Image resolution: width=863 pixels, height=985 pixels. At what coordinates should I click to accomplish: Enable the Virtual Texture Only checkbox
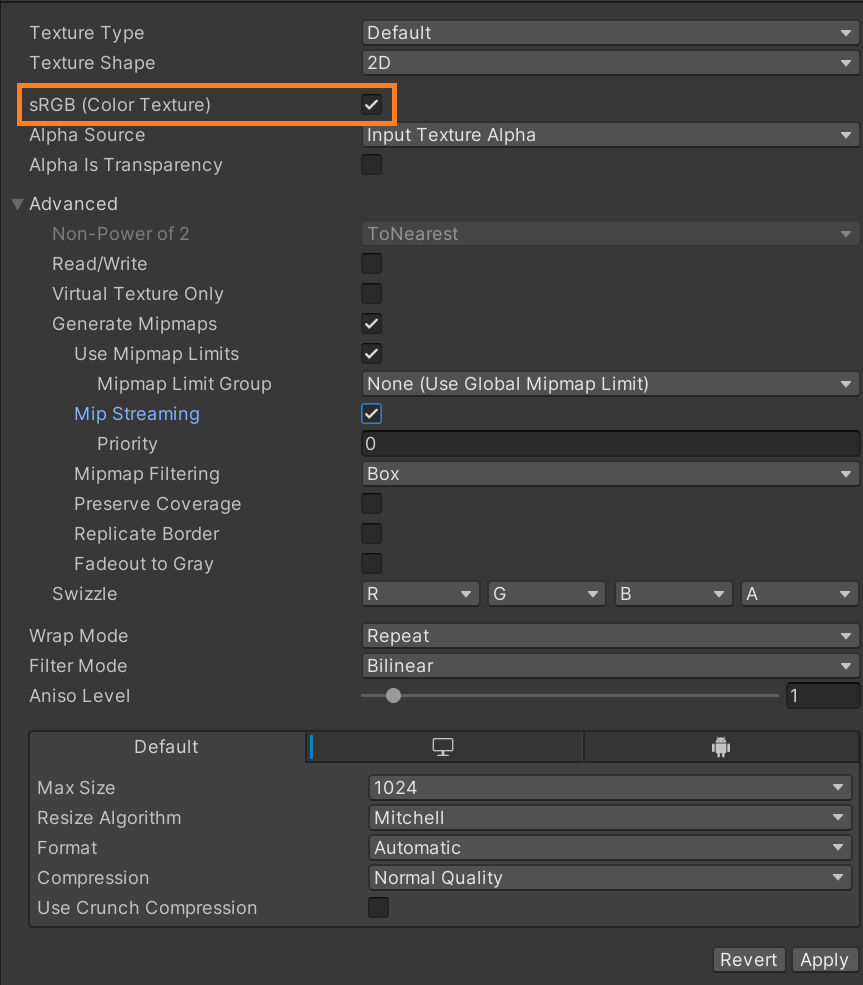[371, 294]
